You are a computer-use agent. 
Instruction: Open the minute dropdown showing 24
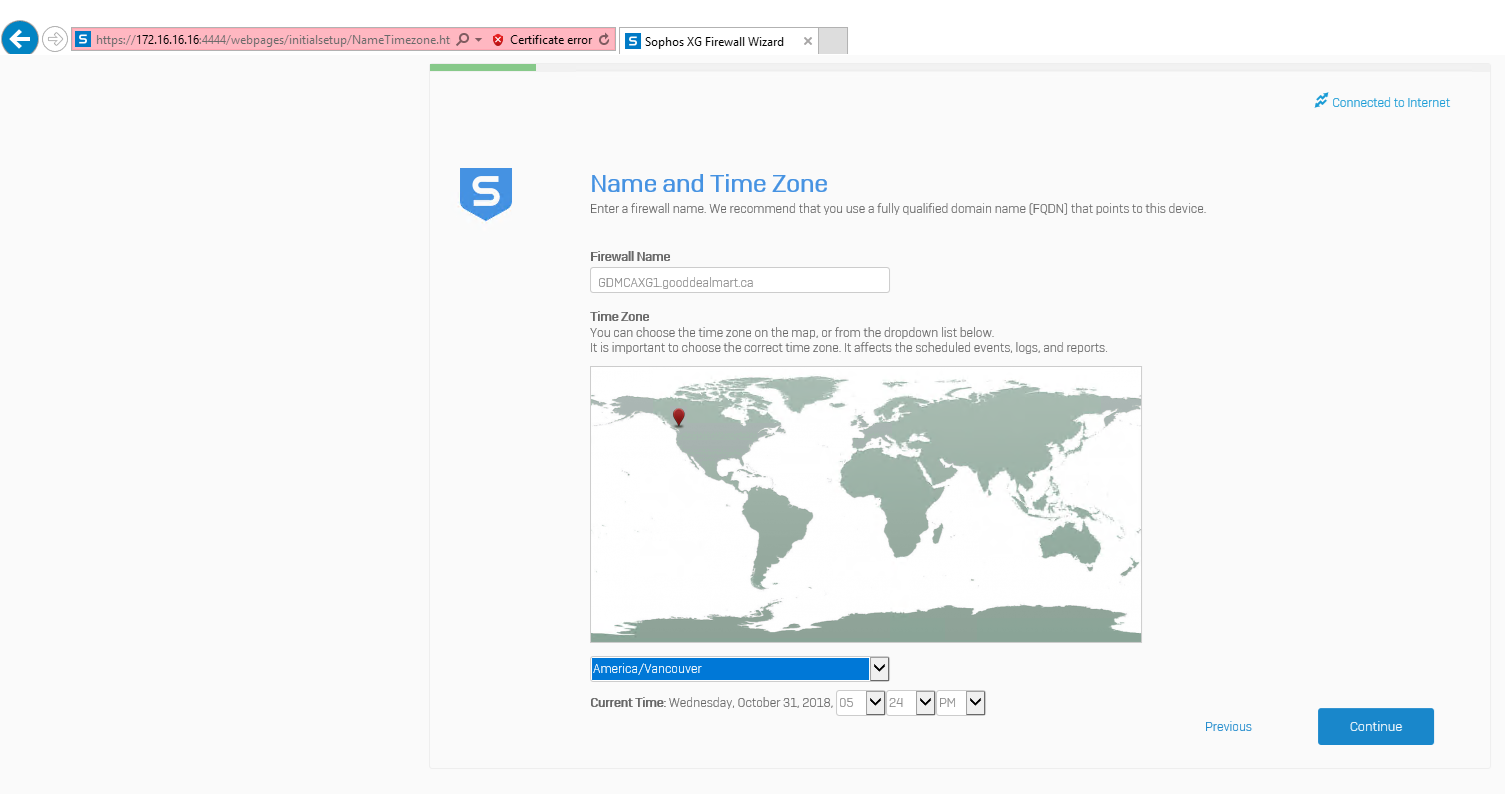(911, 703)
